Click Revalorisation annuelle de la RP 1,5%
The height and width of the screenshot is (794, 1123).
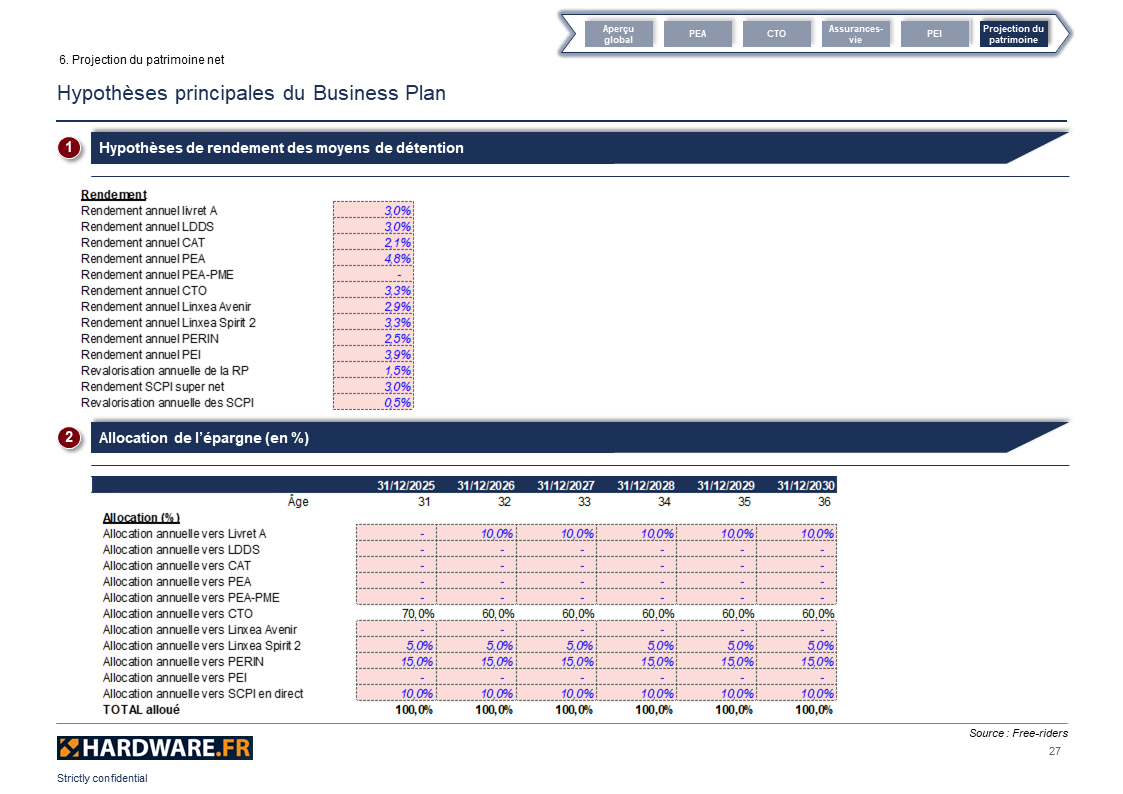[x=373, y=370]
